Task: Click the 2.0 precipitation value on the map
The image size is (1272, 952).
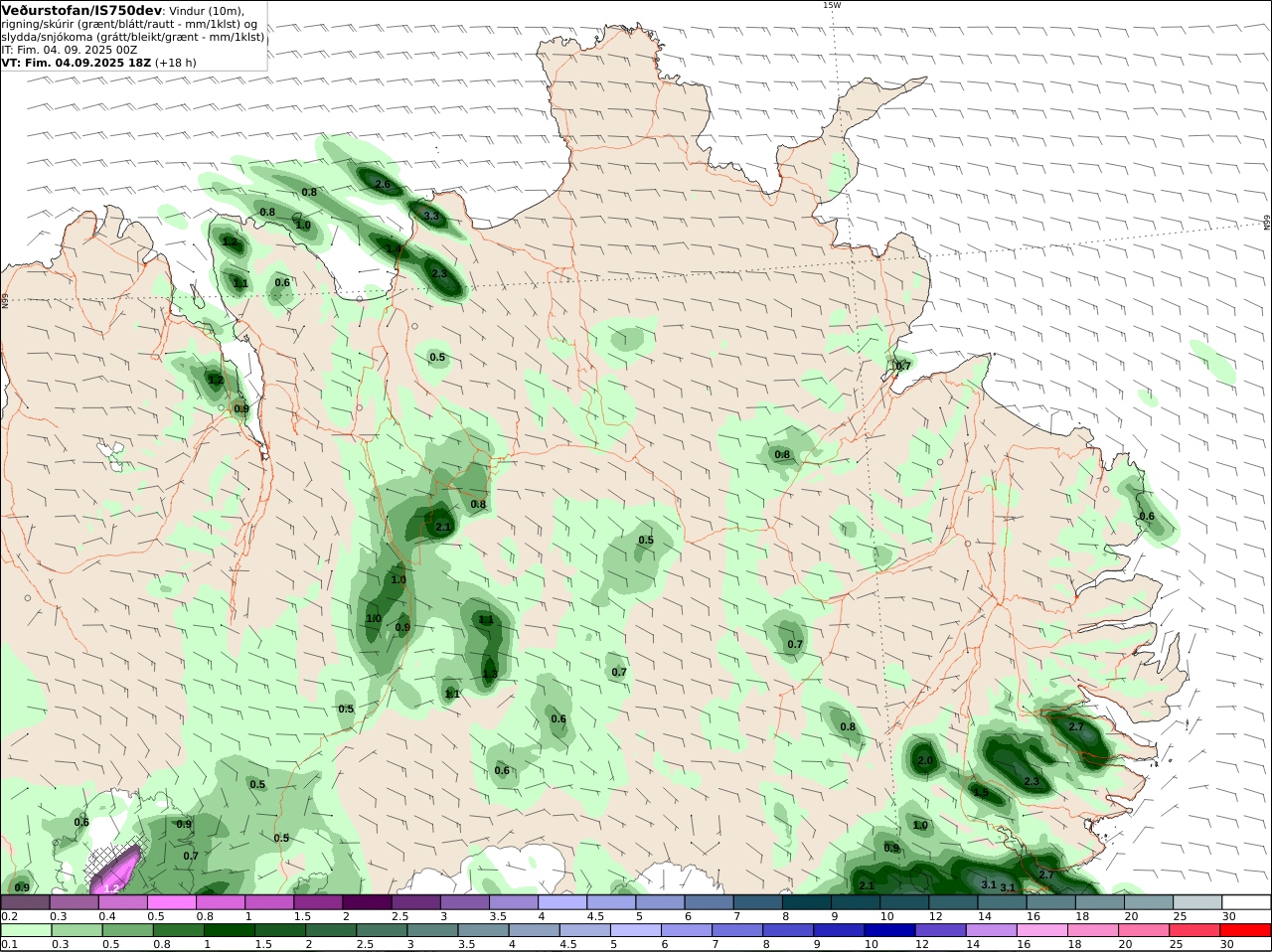Action: (x=925, y=761)
